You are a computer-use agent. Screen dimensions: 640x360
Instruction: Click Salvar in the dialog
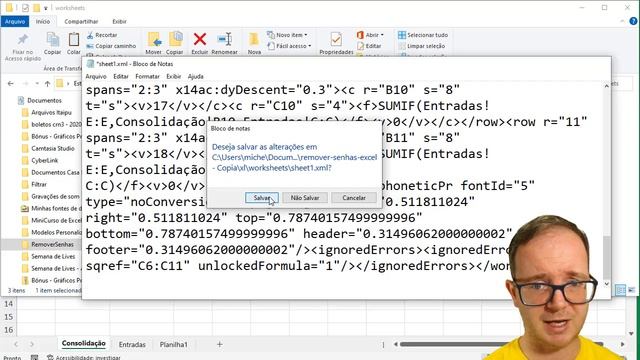pos(262,198)
